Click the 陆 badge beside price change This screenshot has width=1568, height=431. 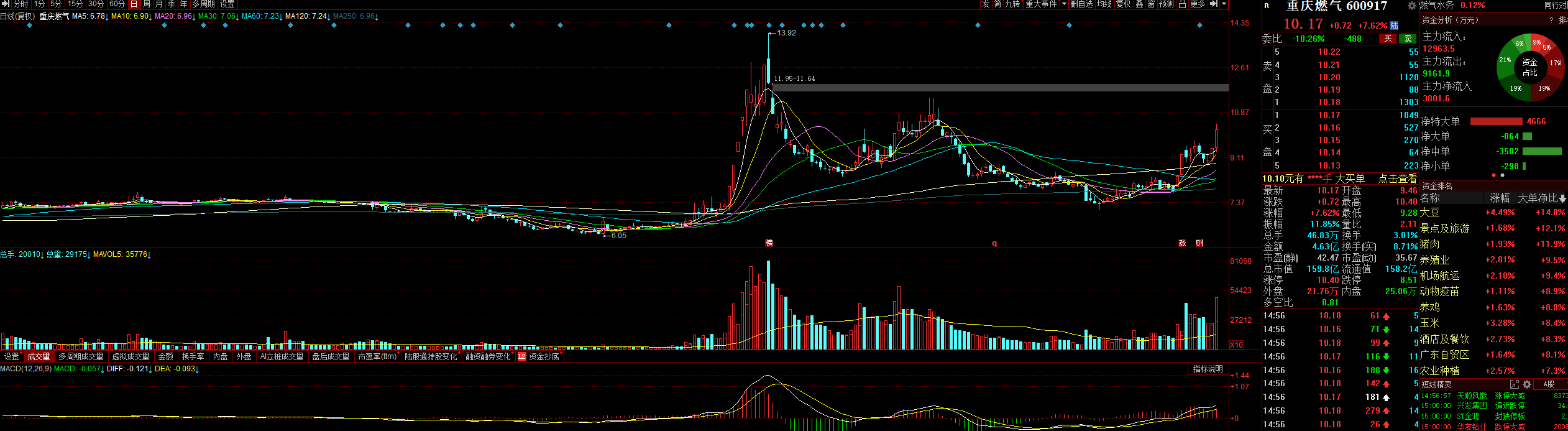(x=1394, y=25)
